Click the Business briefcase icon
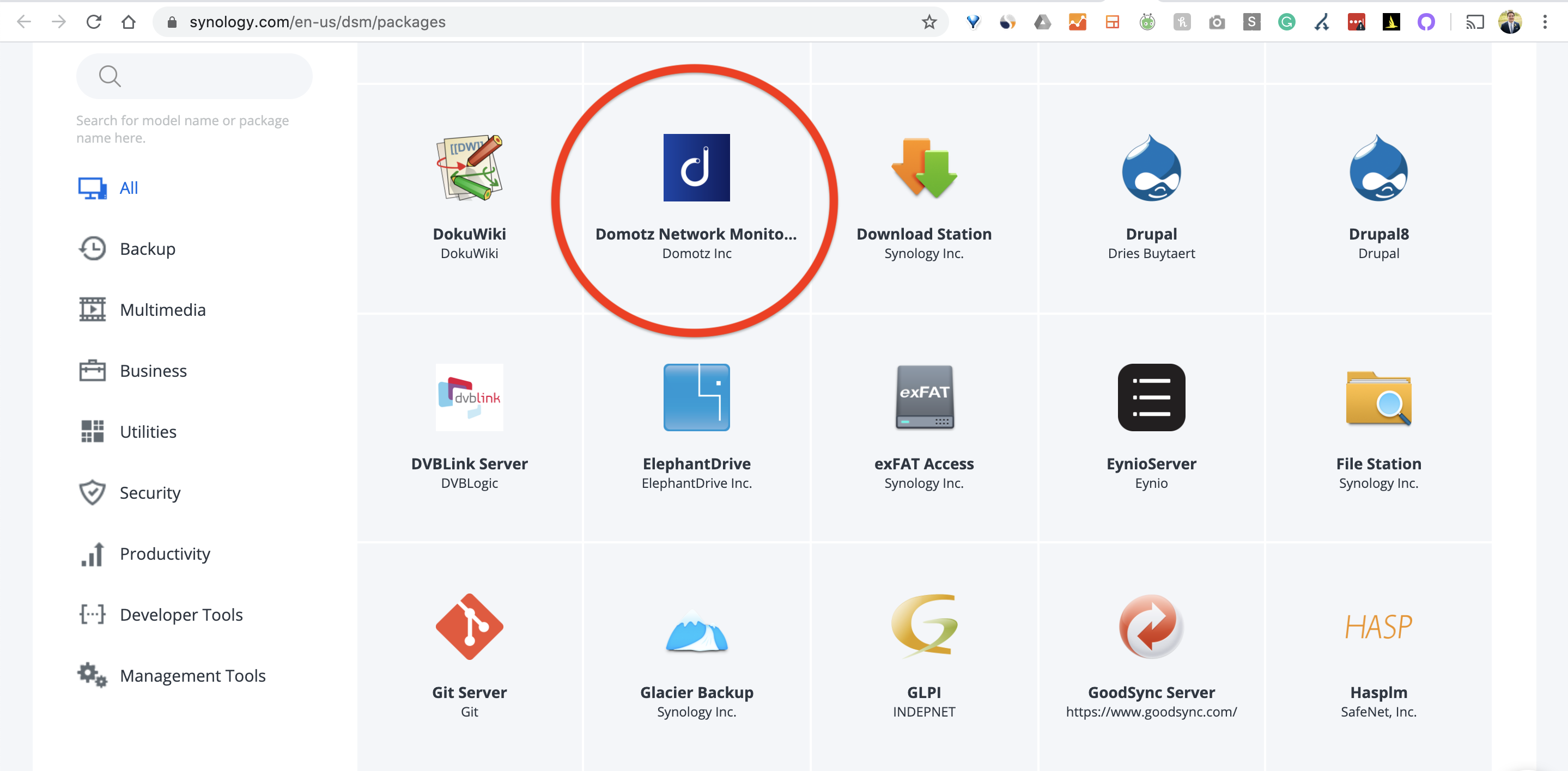The width and height of the screenshot is (1568, 771). 93,370
